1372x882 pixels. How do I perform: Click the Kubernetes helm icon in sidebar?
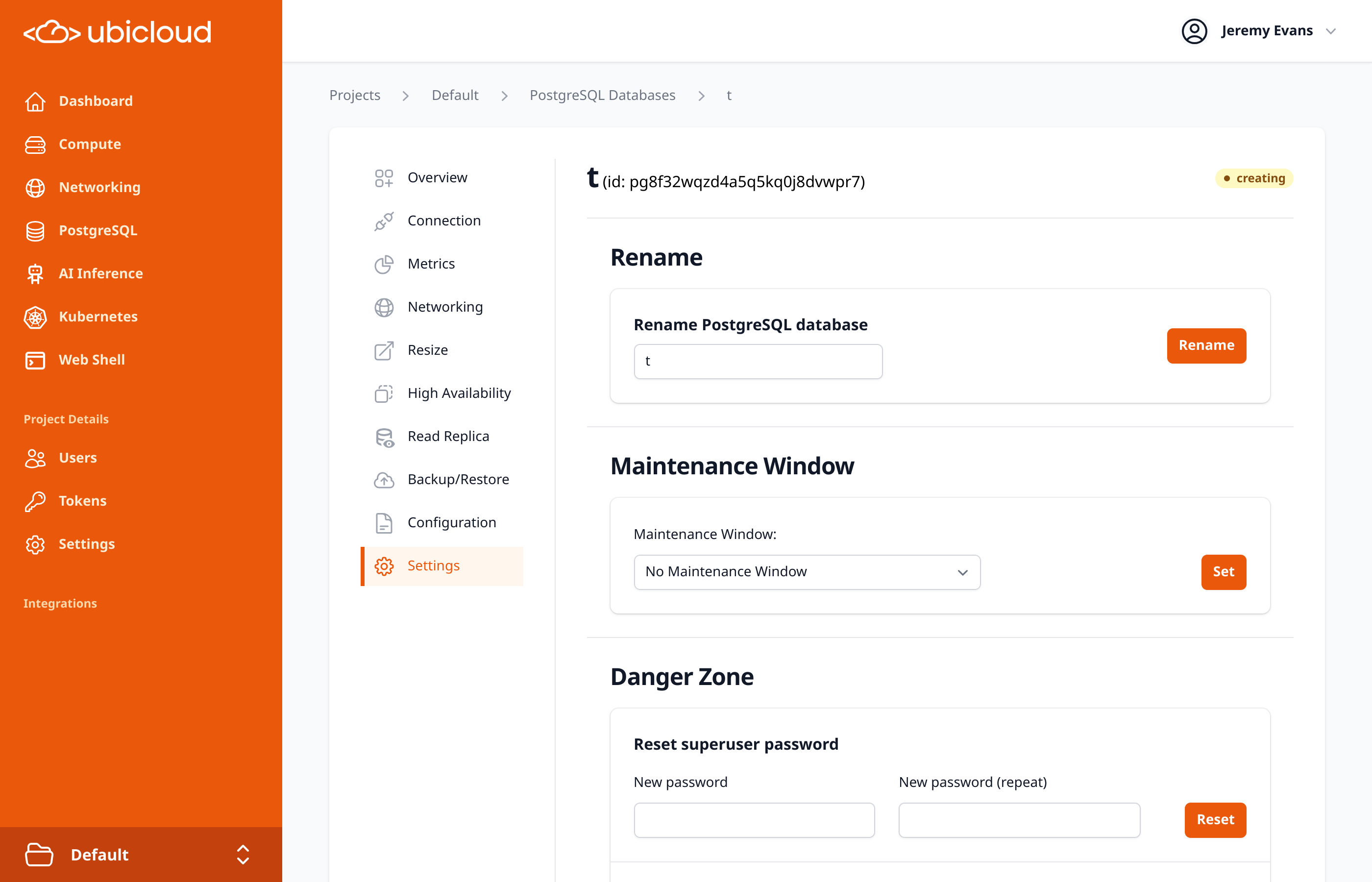click(35, 317)
